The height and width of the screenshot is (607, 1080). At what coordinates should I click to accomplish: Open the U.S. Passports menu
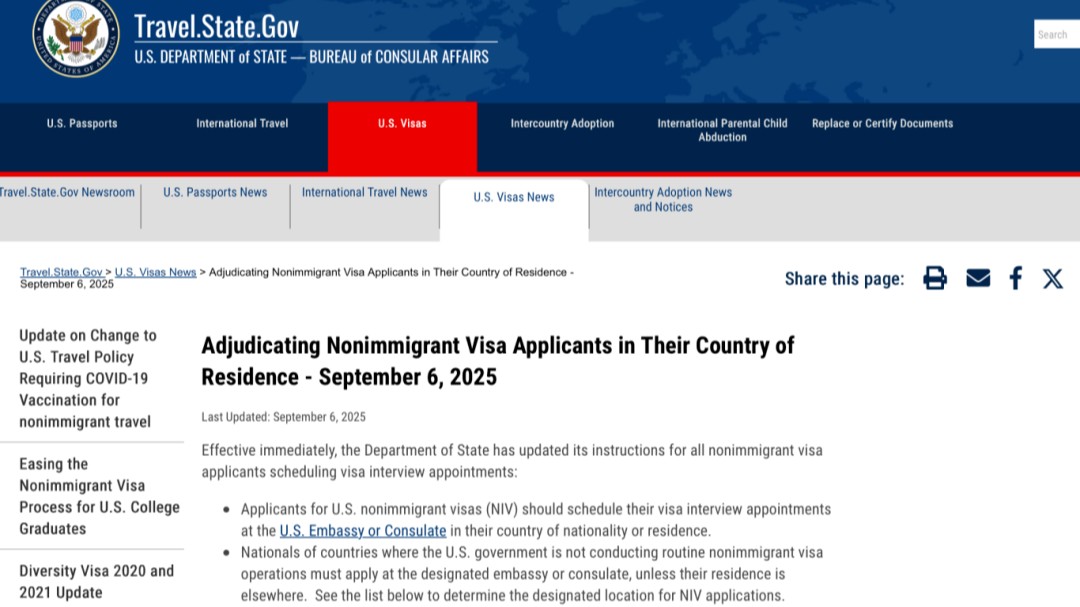point(82,124)
